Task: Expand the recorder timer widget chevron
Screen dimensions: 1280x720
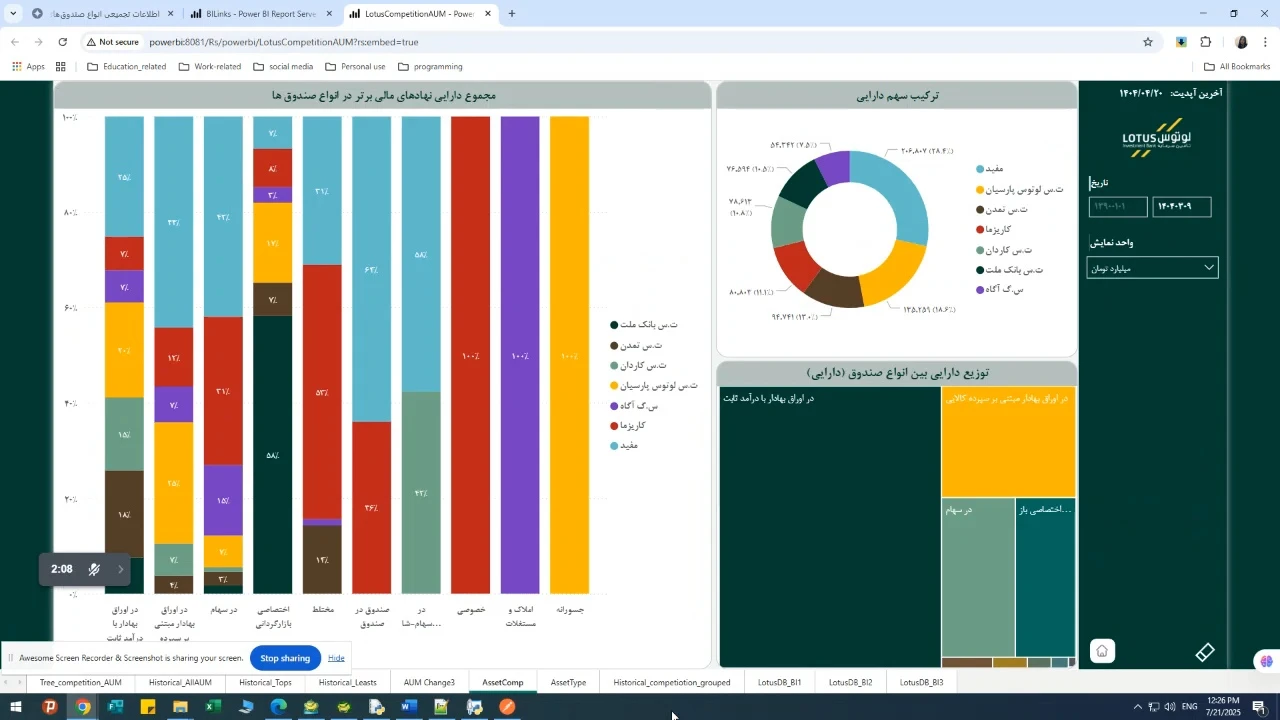Action: [x=121, y=570]
